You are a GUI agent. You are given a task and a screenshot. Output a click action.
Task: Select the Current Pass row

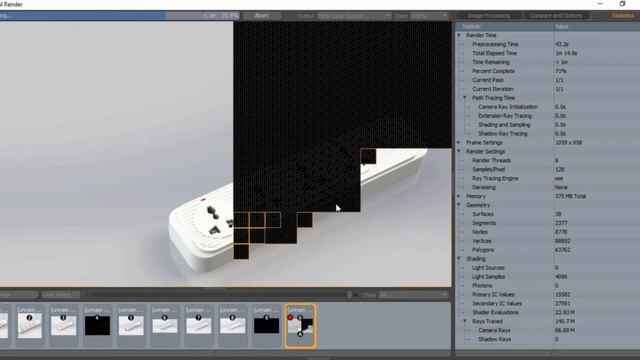(548, 80)
